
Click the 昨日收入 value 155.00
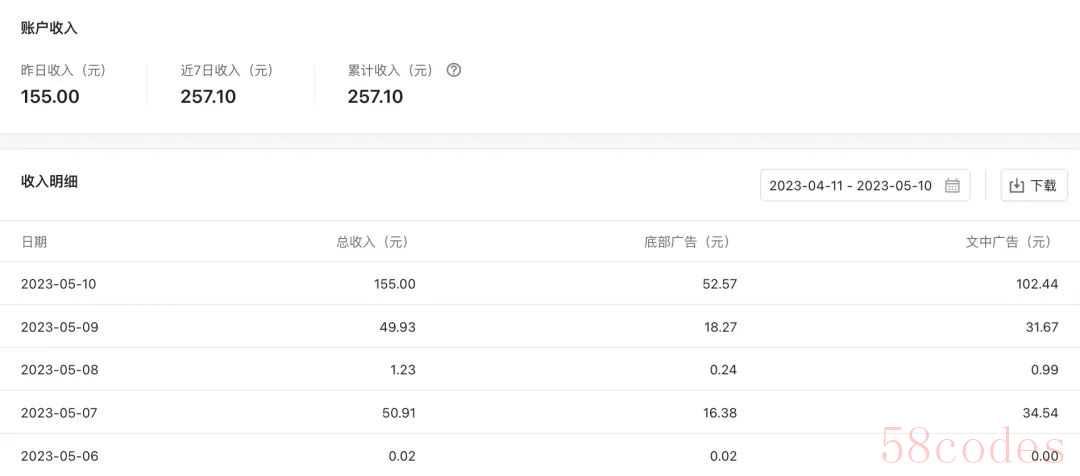(50, 96)
